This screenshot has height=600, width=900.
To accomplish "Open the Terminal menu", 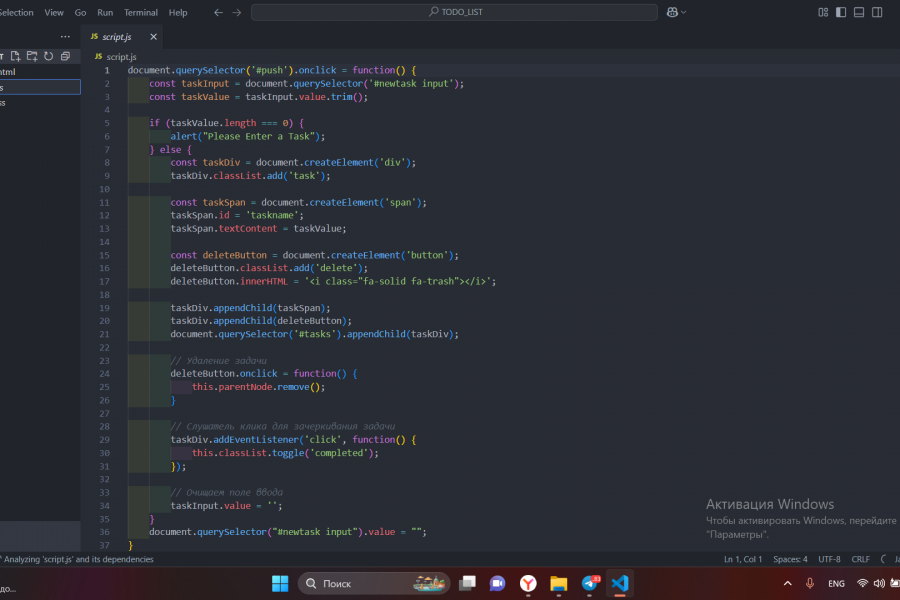I will click(140, 12).
